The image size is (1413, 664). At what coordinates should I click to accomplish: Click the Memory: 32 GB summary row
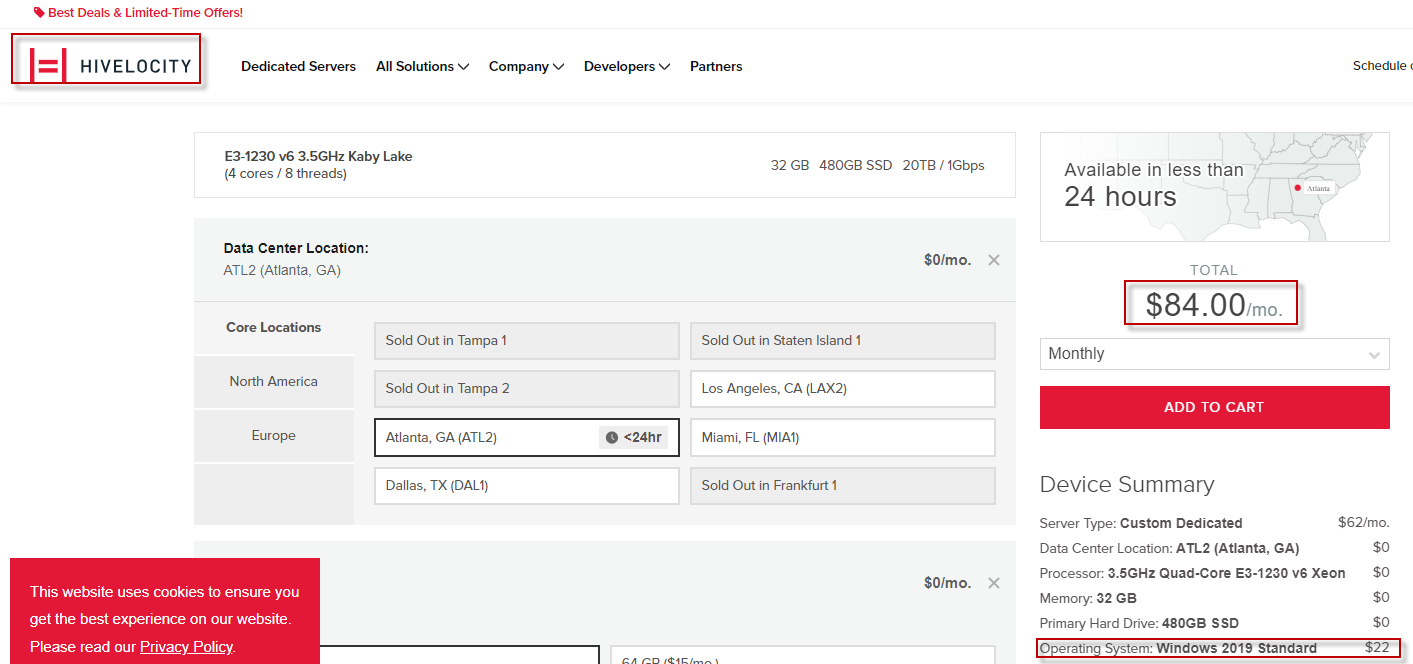[x=1215, y=598]
